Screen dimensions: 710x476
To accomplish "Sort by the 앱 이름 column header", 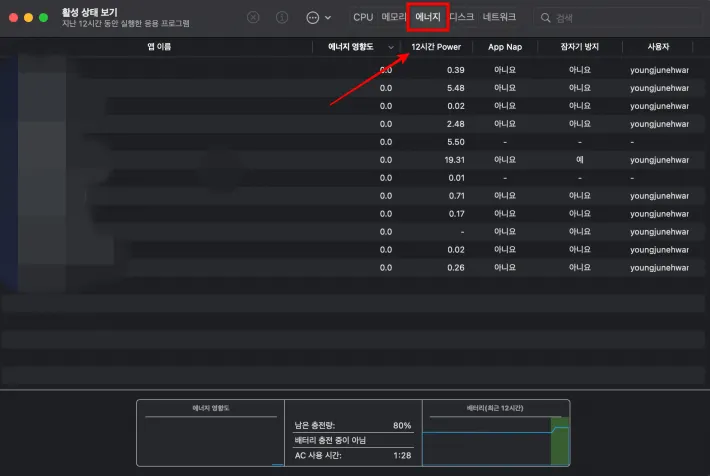I will click(x=159, y=47).
